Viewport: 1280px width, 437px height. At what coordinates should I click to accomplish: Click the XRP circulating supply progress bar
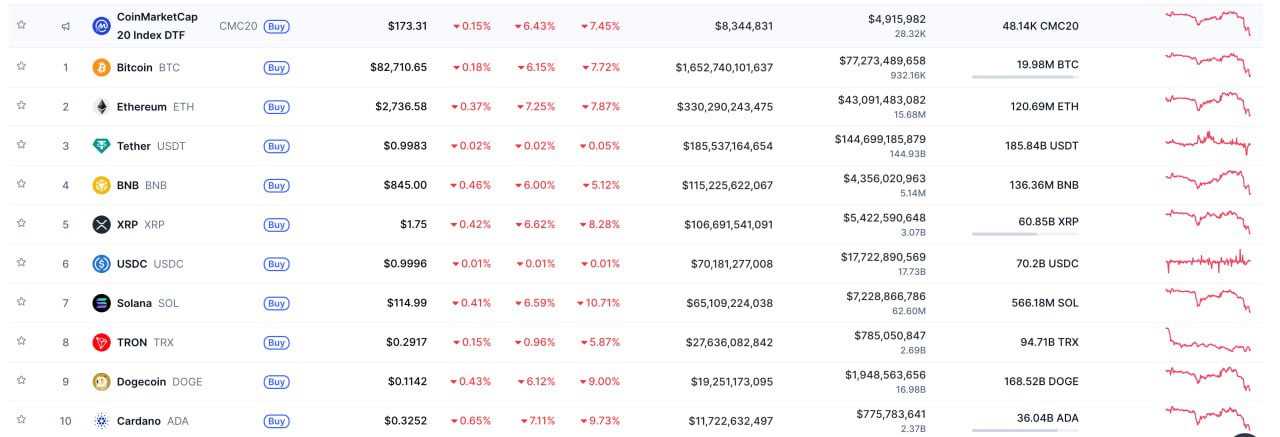click(x=1025, y=234)
